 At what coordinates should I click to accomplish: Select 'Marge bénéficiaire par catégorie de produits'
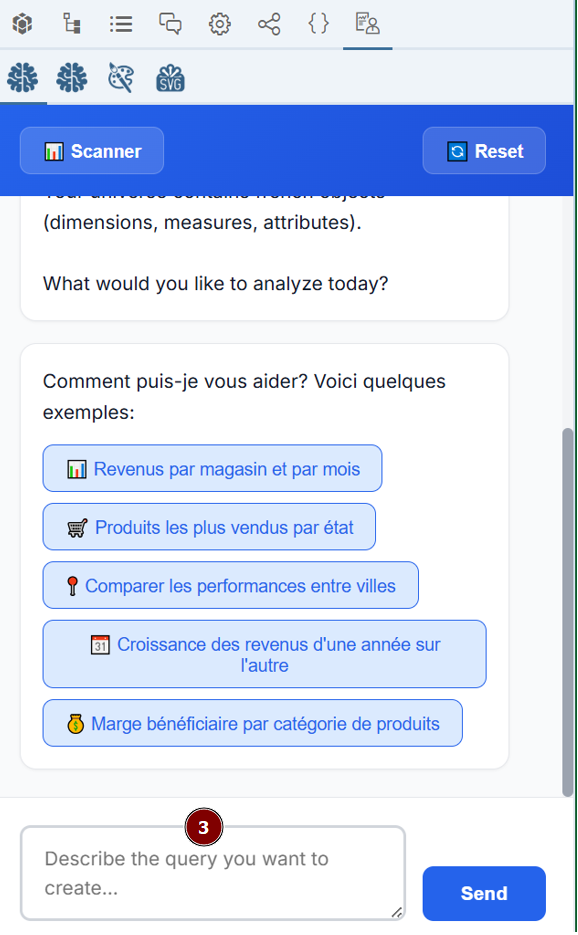[252, 722]
